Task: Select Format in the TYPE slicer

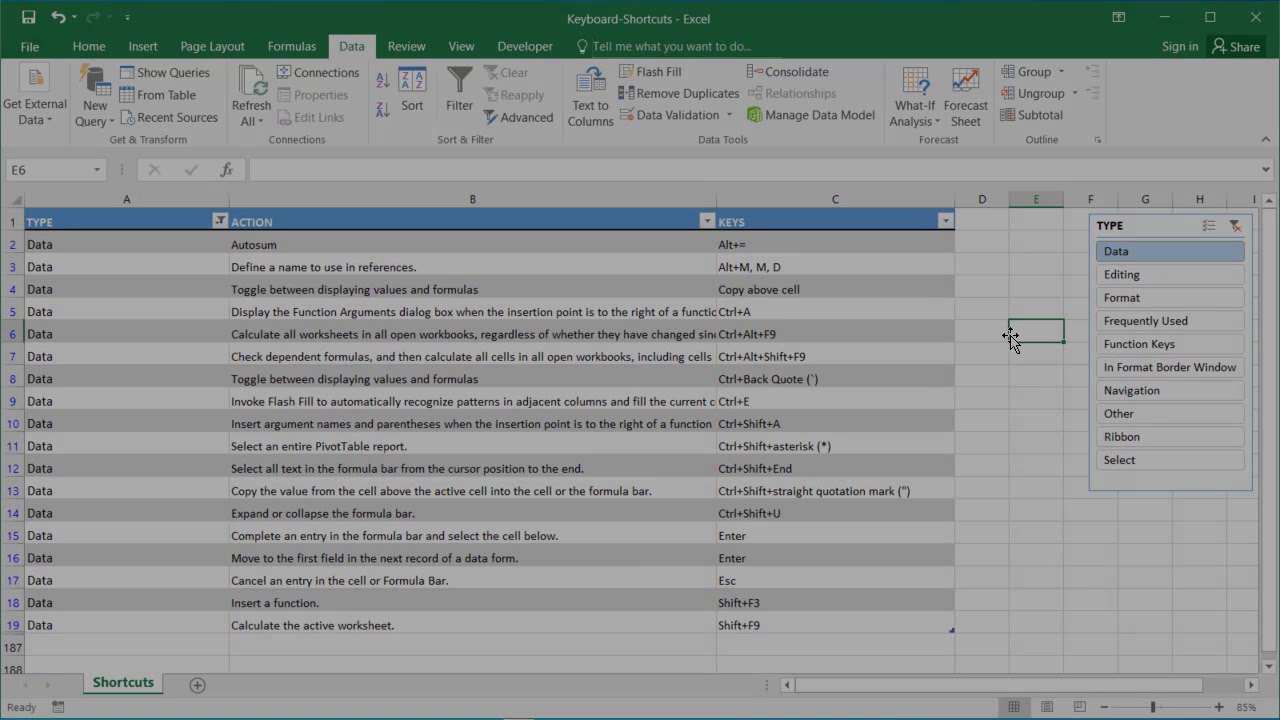Action: (x=1170, y=298)
